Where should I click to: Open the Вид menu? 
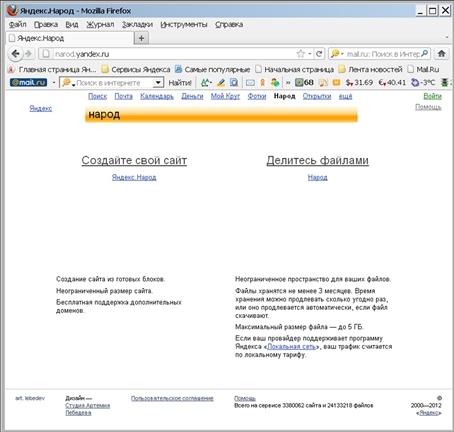(x=72, y=24)
